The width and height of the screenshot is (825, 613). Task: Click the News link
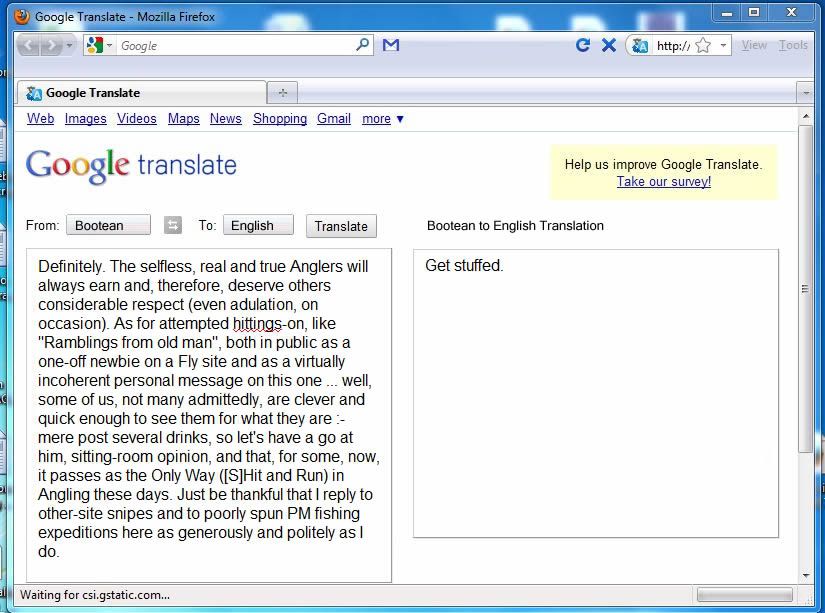226,118
